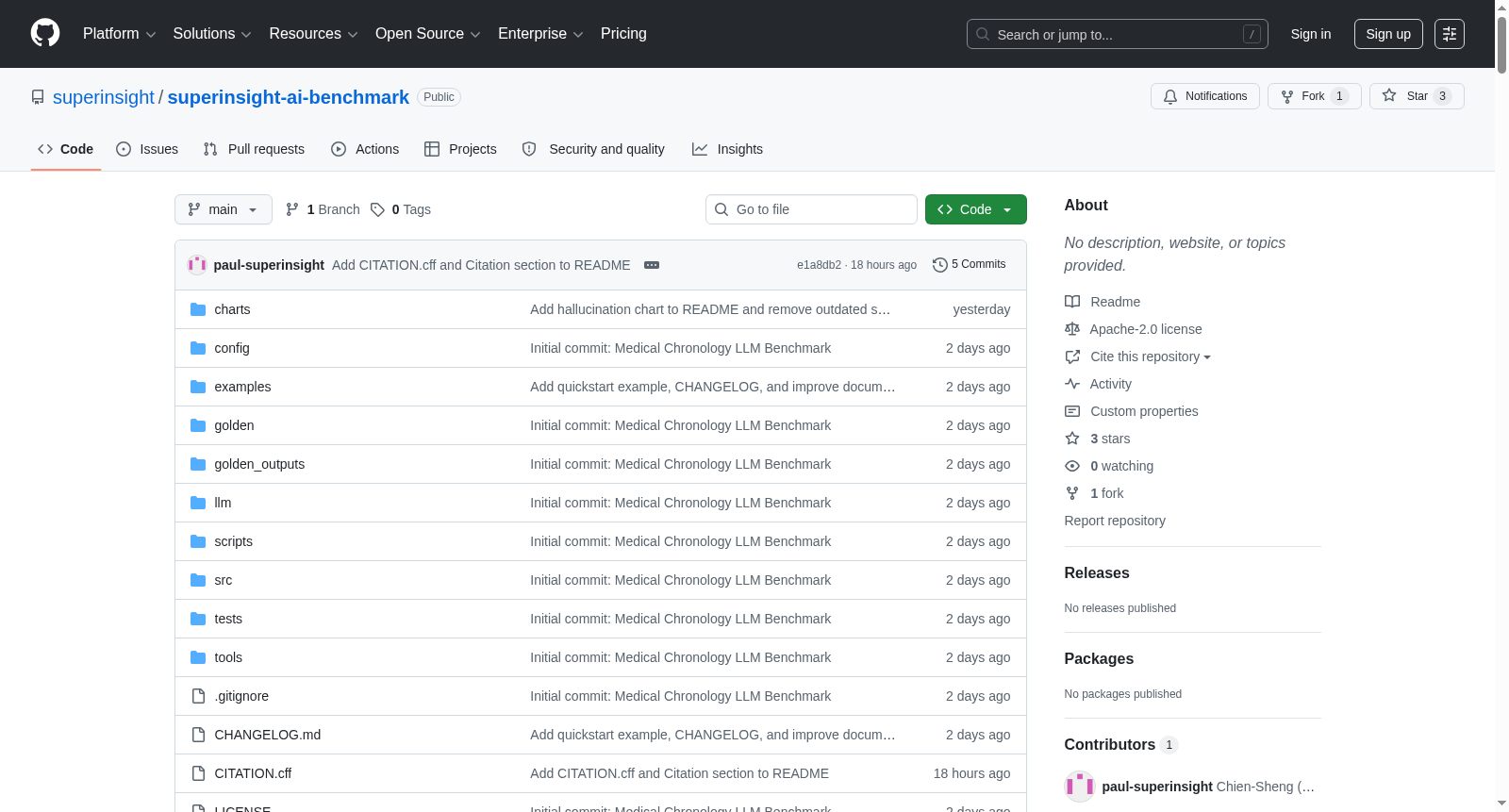
Task: Open superinsight-ai-benchmark repository link
Action: coord(289,97)
